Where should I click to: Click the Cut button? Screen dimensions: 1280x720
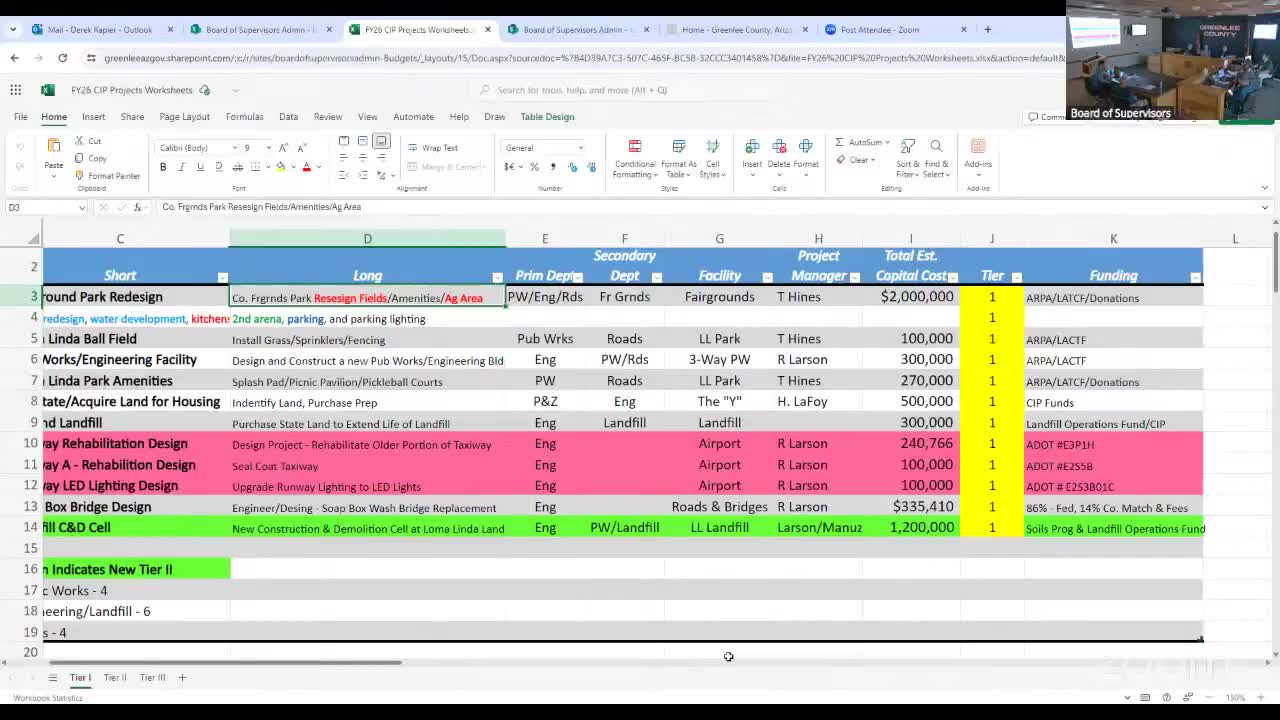(x=88, y=141)
